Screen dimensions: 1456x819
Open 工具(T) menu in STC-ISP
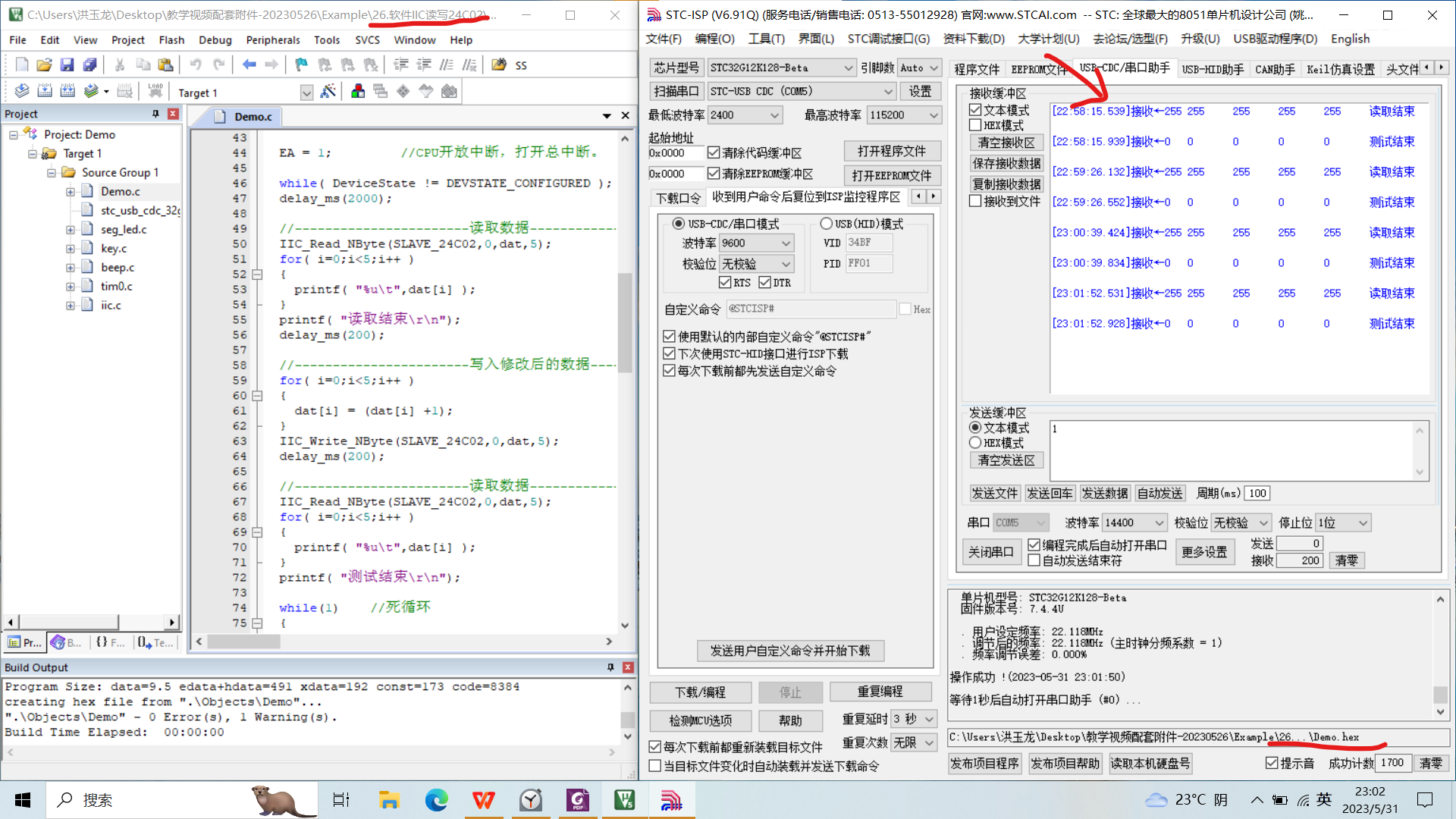coord(767,39)
